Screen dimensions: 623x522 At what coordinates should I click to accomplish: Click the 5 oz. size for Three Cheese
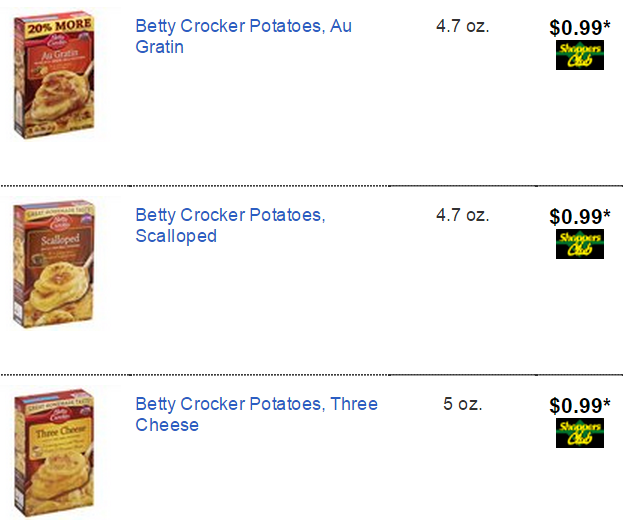tap(462, 404)
